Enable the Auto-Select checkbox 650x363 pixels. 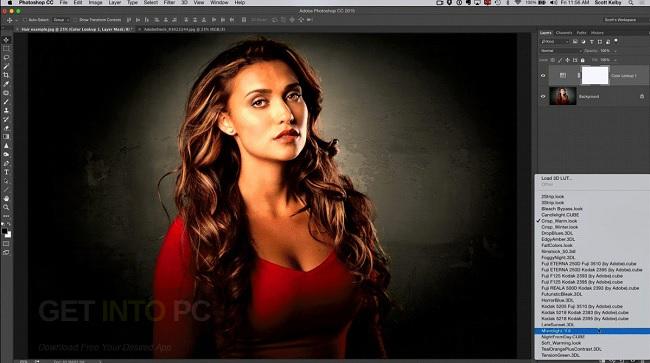pyautogui.click(x=25, y=20)
